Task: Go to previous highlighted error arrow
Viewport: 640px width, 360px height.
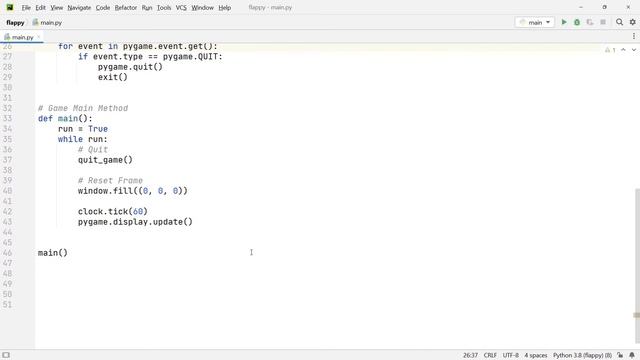Action: 623,50
